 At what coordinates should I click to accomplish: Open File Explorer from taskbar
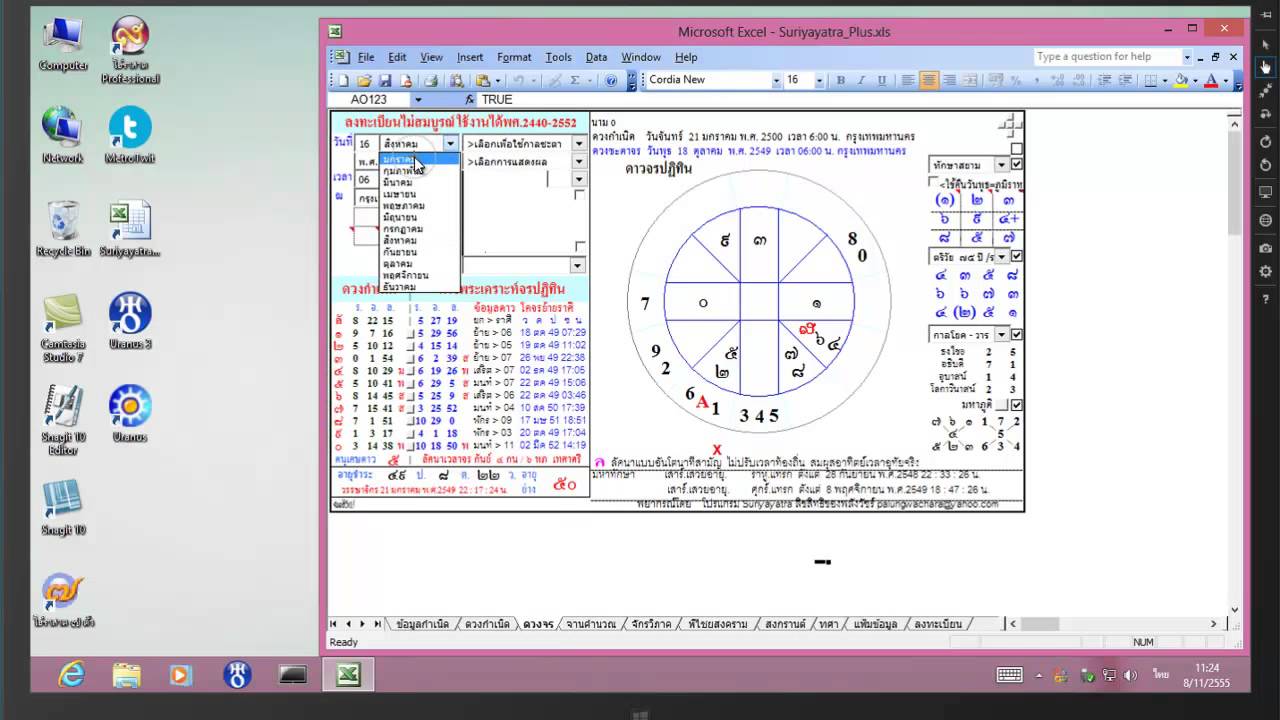pyautogui.click(x=126, y=675)
